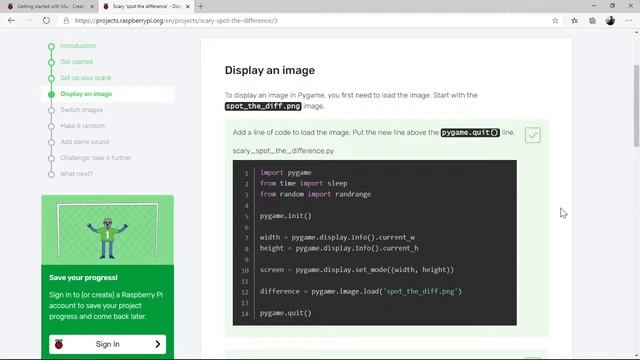This screenshot has width=640, height=360.
Task: Click the 'spot_the_diff.png' code label
Action: 263,106
